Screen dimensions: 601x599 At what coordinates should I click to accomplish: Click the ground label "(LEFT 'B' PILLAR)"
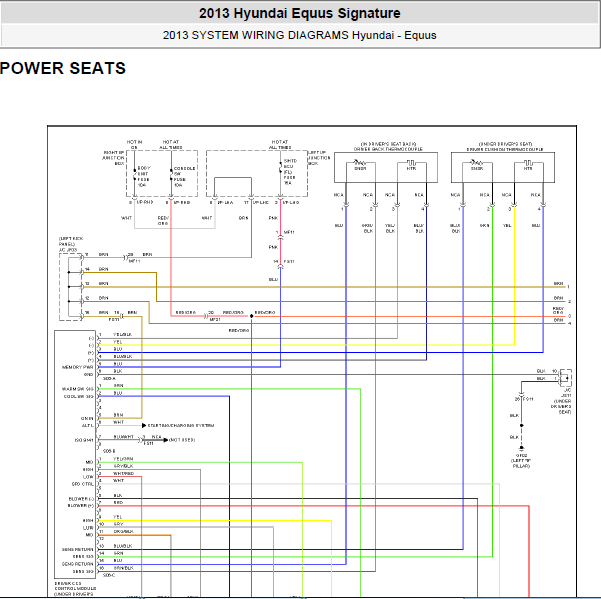(521, 463)
